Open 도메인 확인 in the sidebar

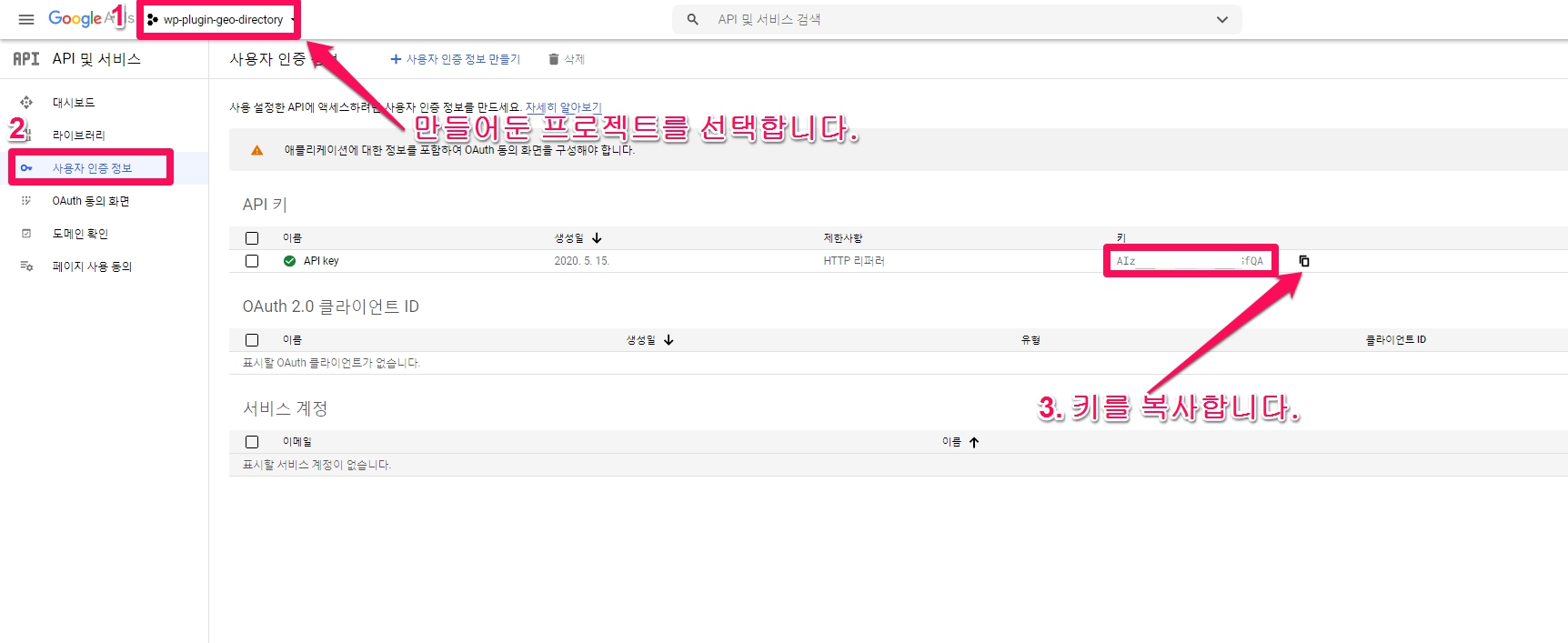(x=80, y=234)
